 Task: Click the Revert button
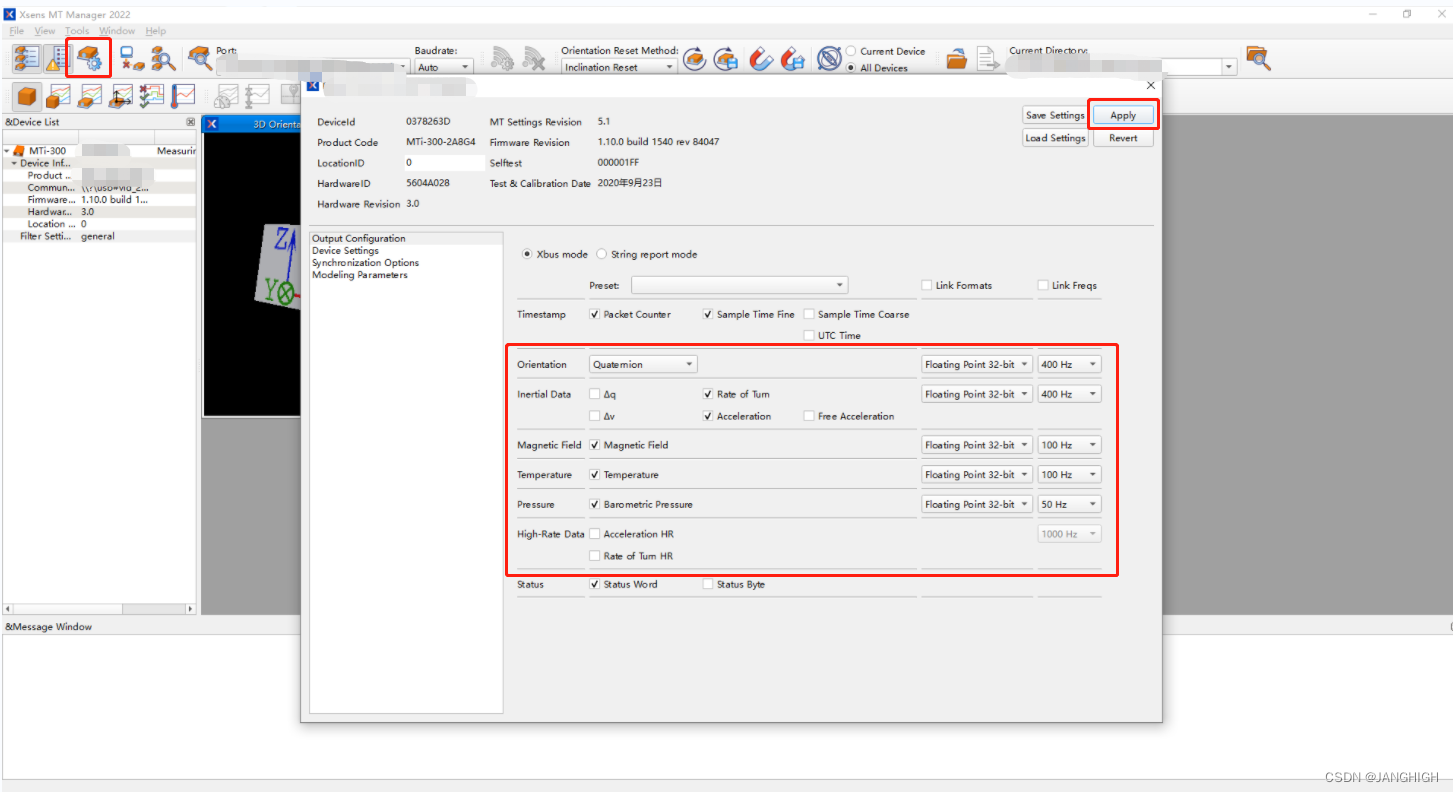pyautogui.click(x=1123, y=138)
